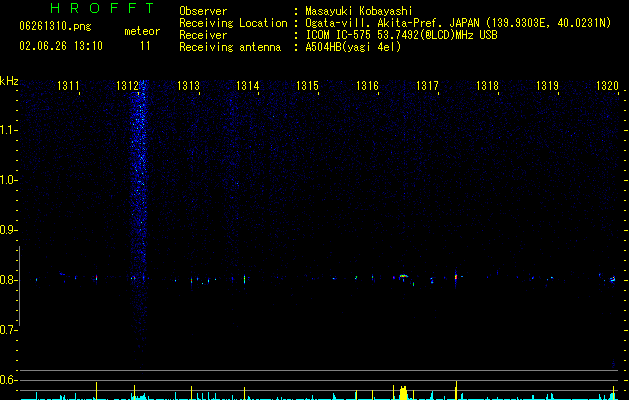Click the 1315 time axis marker
Viewport: 629px width, 400px height.
pos(307,86)
